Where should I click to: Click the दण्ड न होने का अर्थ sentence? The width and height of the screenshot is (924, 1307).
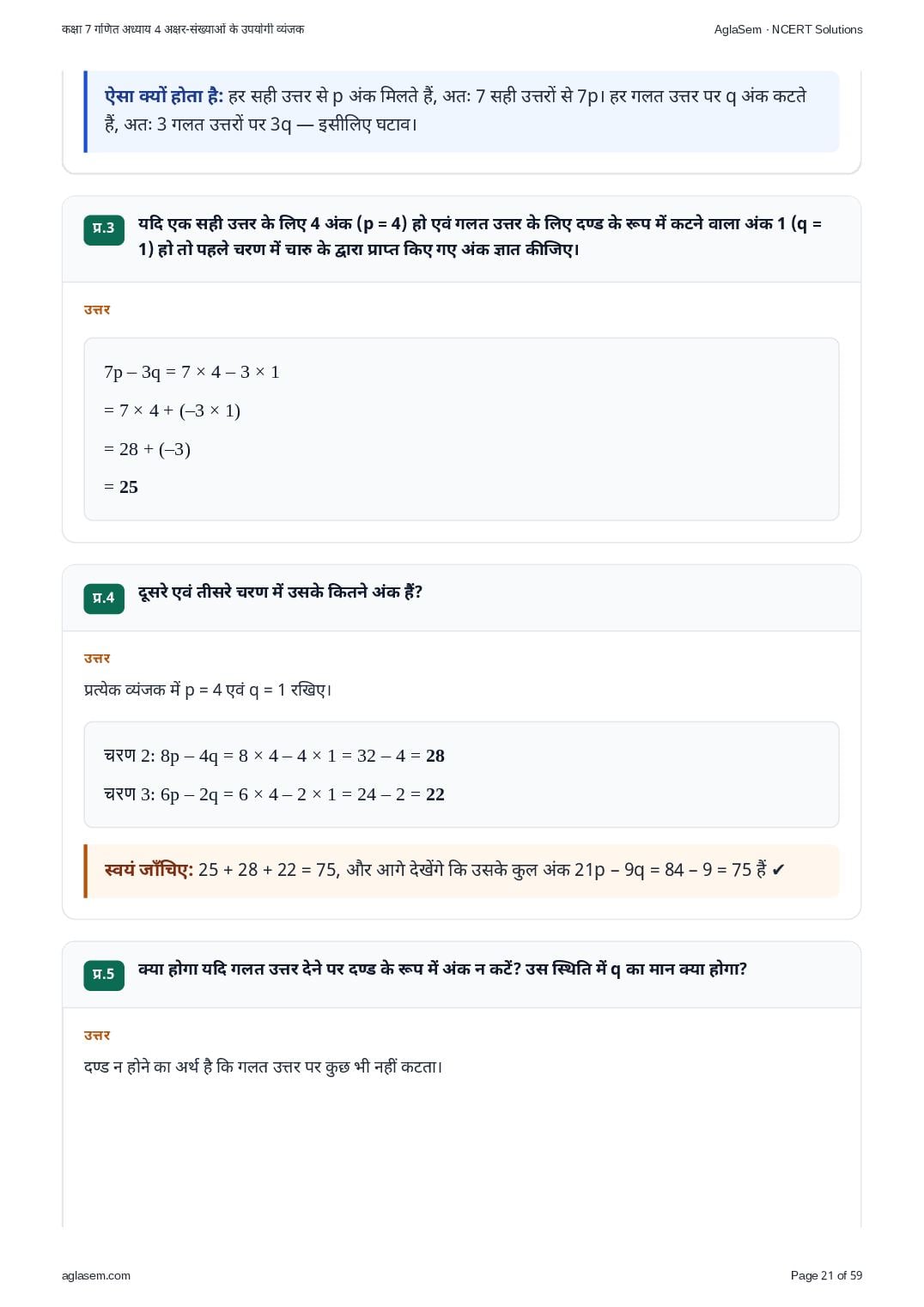[263, 1067]
